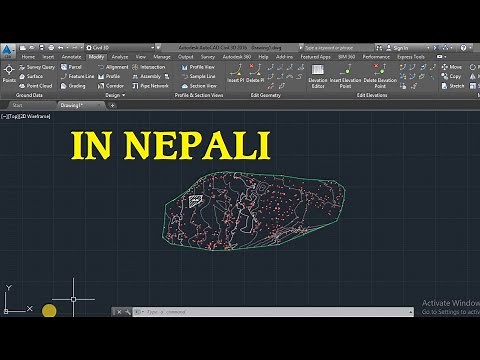
Task: Open the Analyze ribbon tab
Action: click(120, 57)
